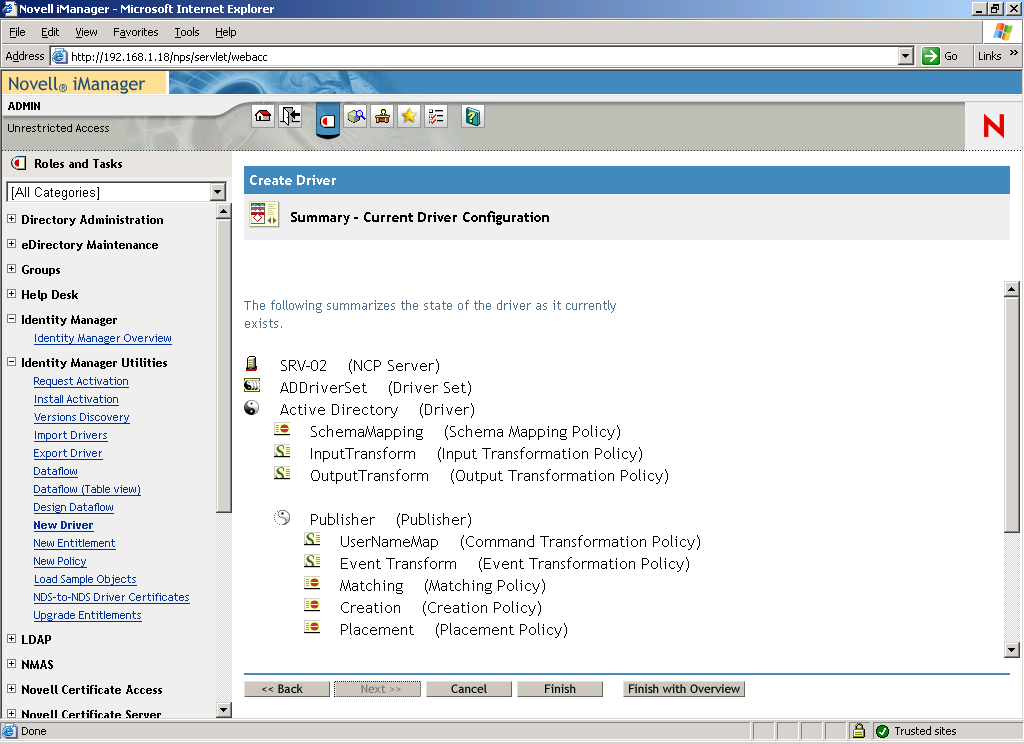Open Help using the question book icon
The image size is (1024, 744).
coord(471,116)
